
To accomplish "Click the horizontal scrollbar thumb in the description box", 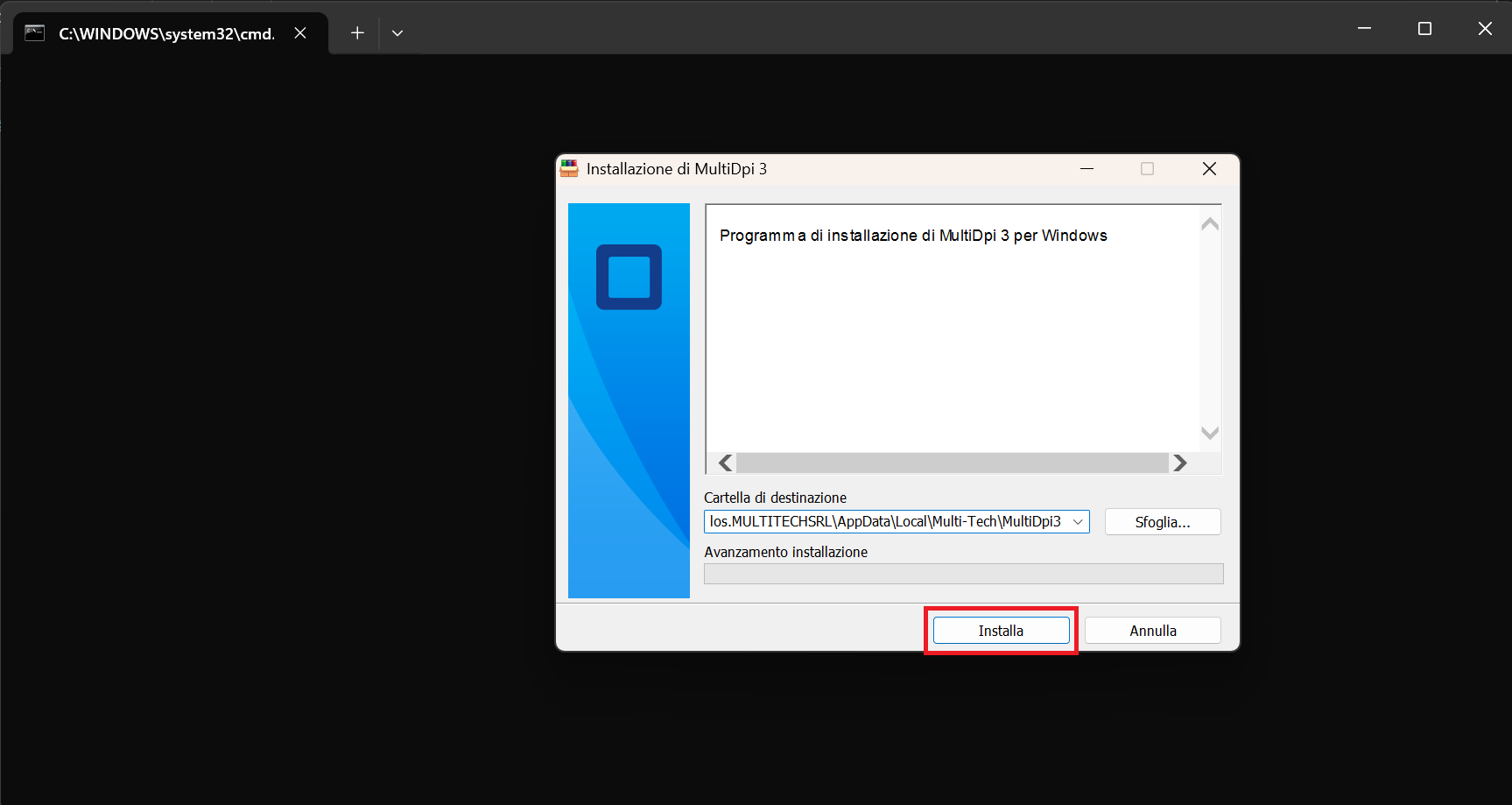I will coord(953,463).
